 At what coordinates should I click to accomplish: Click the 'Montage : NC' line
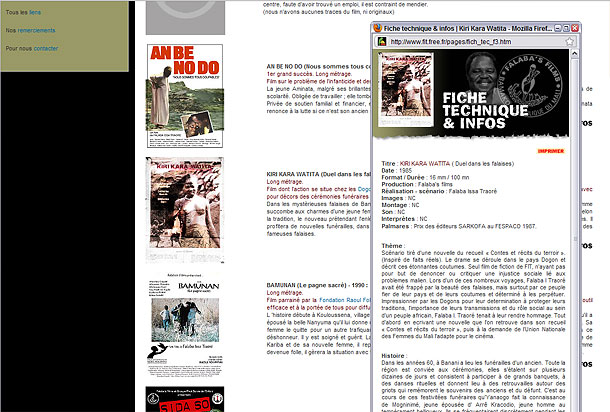(x=400, y=205)
